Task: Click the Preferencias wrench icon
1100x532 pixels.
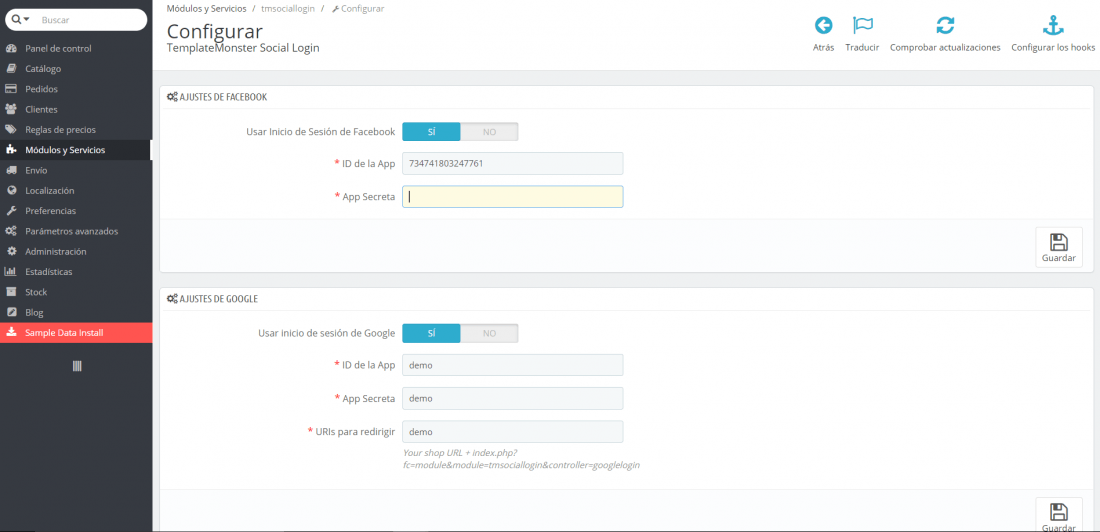Action: pos(11,211)
